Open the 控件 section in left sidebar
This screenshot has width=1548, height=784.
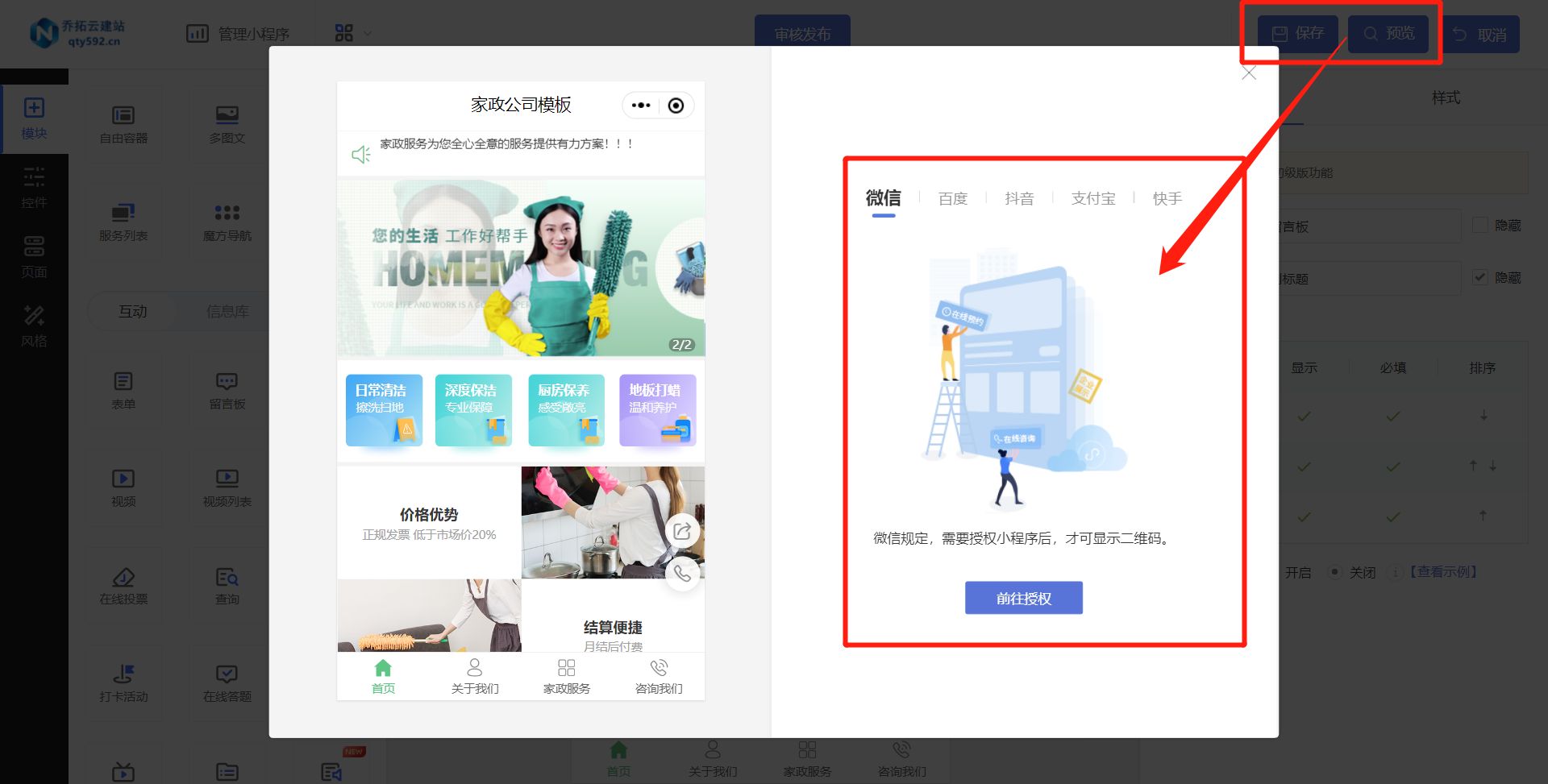coord(35,187)
